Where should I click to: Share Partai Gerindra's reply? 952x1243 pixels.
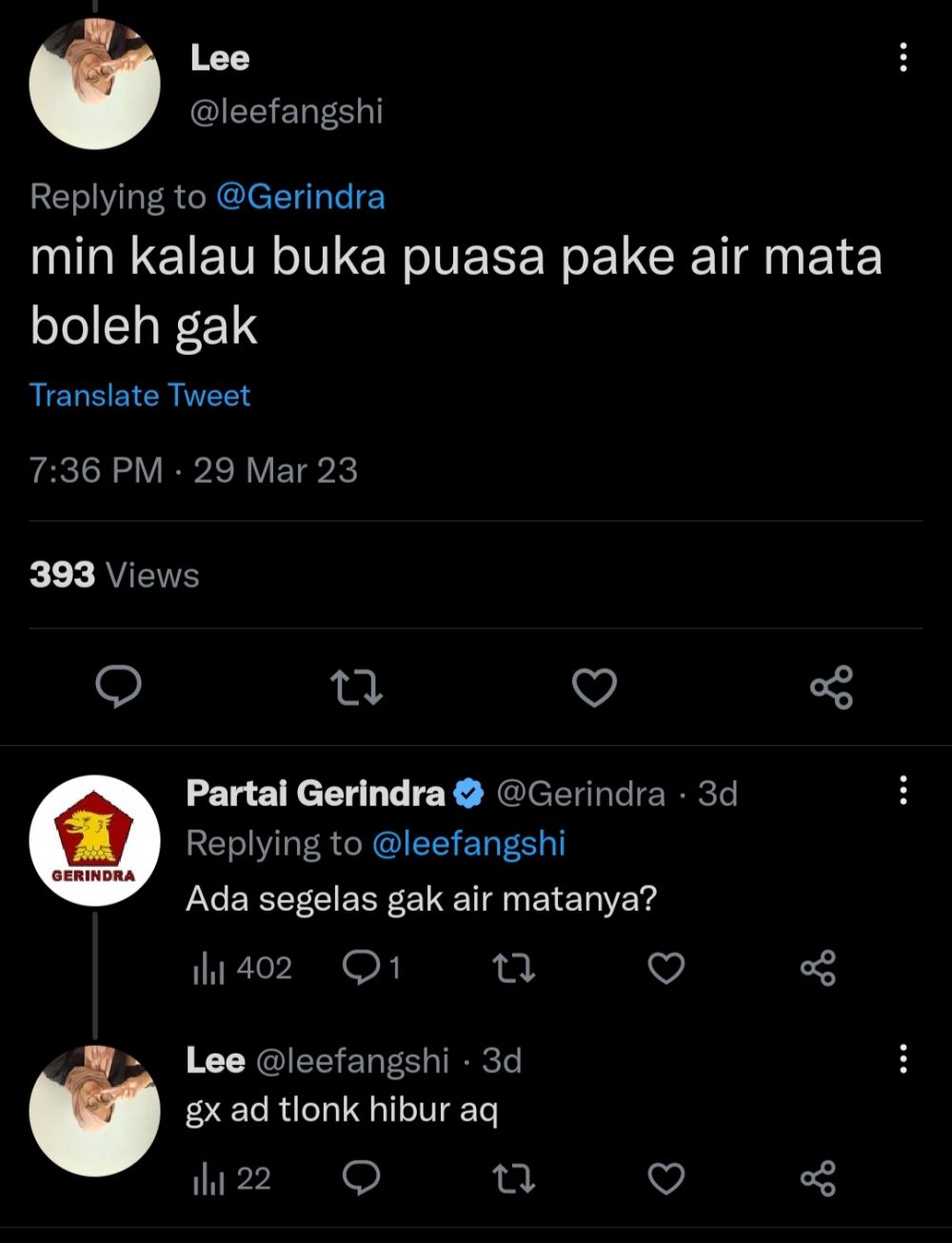click(818, 968)
